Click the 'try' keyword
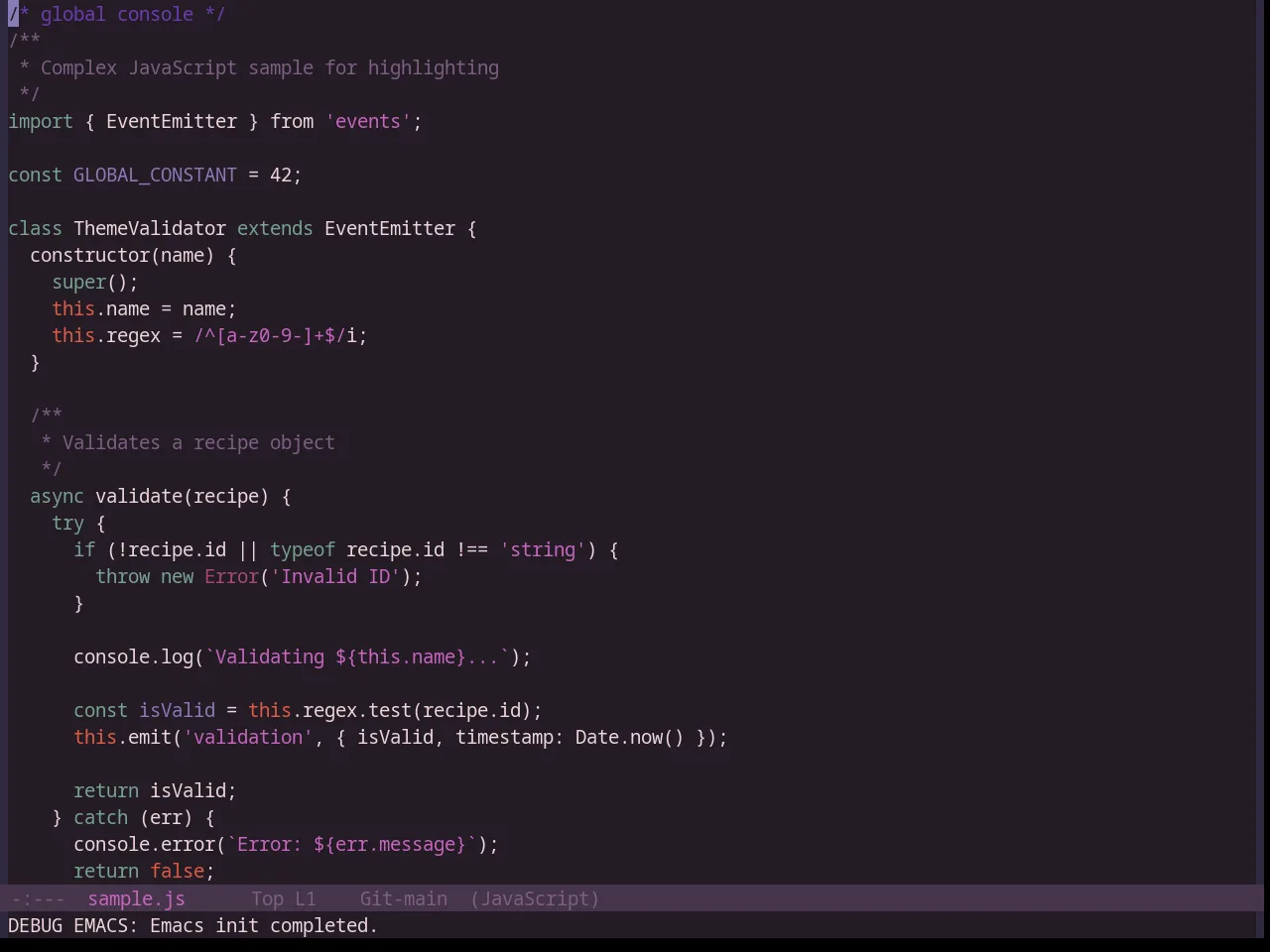The image size is (1270, 952). [67, 523]
